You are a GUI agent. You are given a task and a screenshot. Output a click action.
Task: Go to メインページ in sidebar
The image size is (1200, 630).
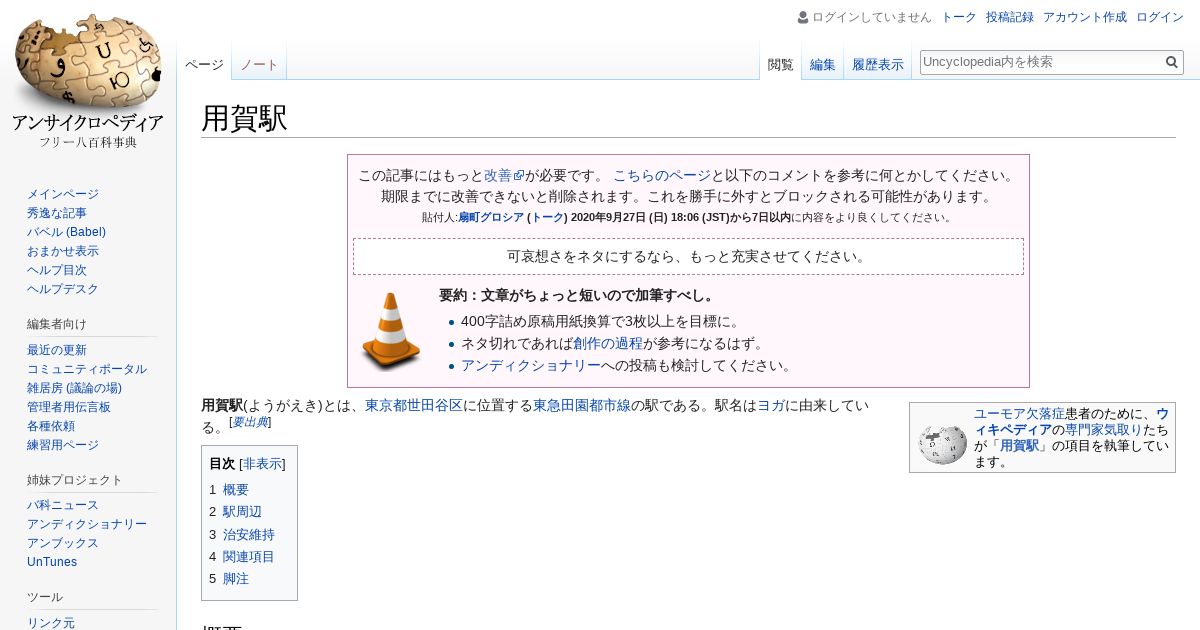click(x=63, y=194)
